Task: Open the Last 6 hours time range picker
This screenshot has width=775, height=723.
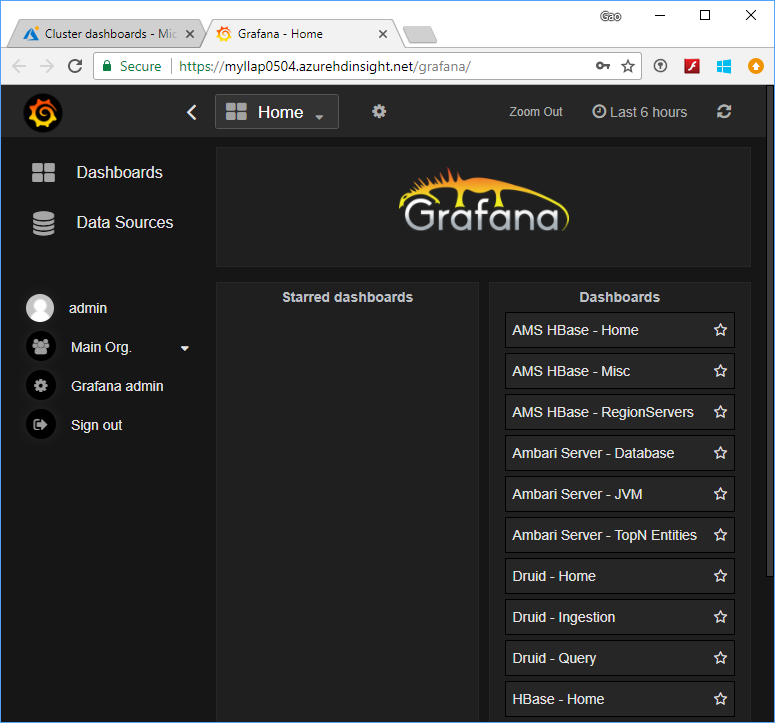Action: (640, 112)
